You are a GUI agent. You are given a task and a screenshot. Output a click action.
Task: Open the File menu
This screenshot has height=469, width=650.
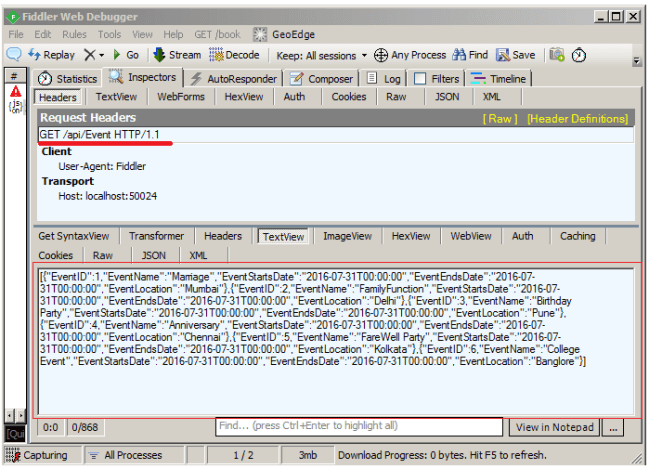(16, 34)
